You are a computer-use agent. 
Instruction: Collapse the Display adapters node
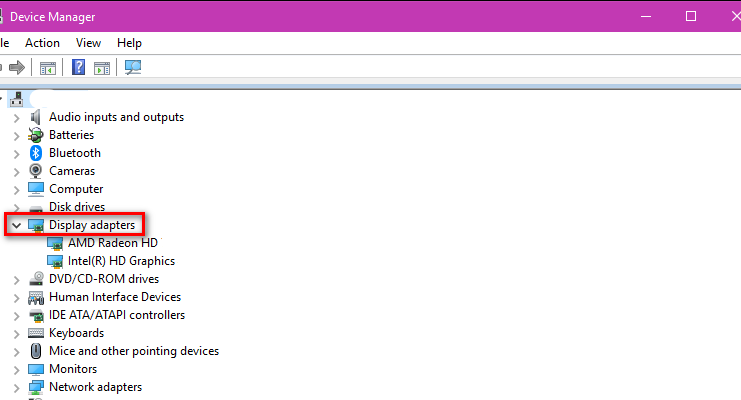(17, 226)
